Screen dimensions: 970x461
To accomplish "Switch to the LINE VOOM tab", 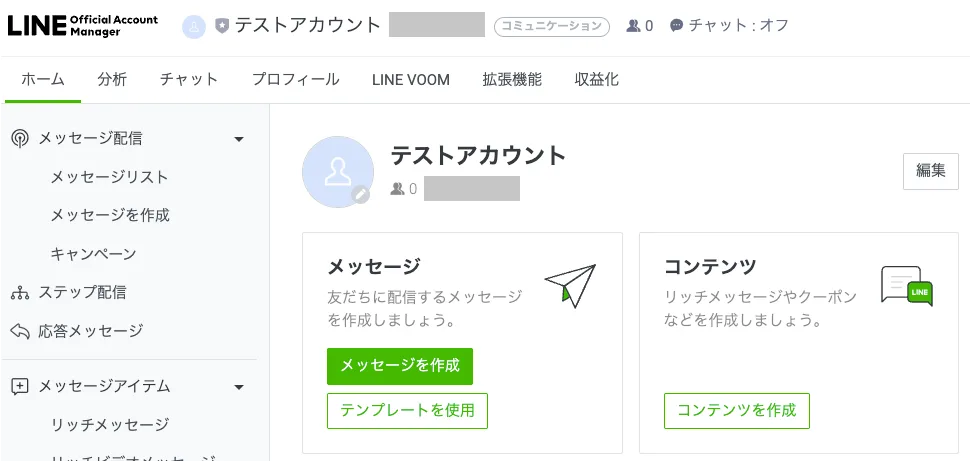I will [x=410, y=80].
